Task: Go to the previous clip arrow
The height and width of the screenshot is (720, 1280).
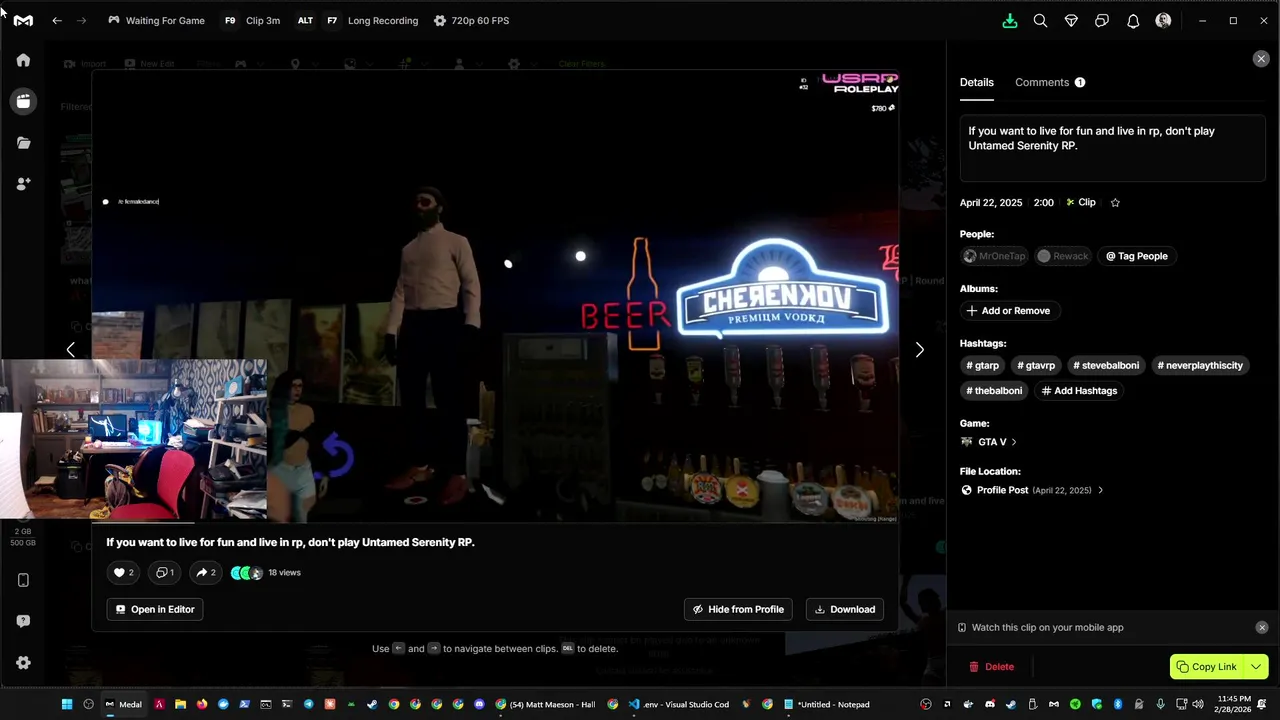Action: click(x=70, y=349)
